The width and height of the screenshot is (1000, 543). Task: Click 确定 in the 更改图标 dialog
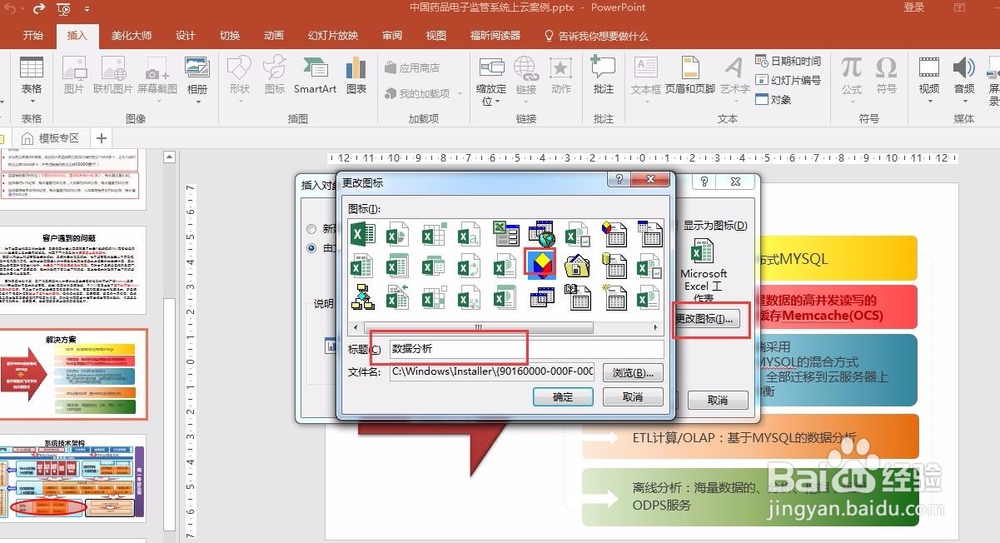562,397
